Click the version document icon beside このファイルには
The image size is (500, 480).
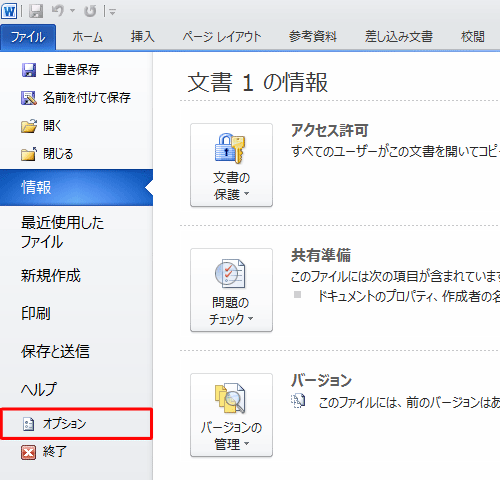coord(298,401)
